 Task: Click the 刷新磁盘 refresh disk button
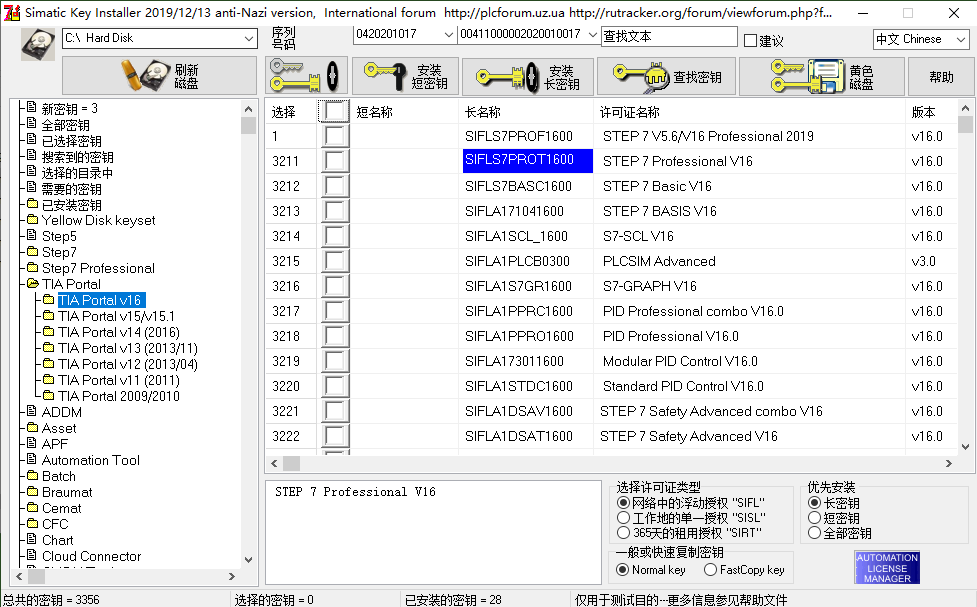tap(160, 76)
